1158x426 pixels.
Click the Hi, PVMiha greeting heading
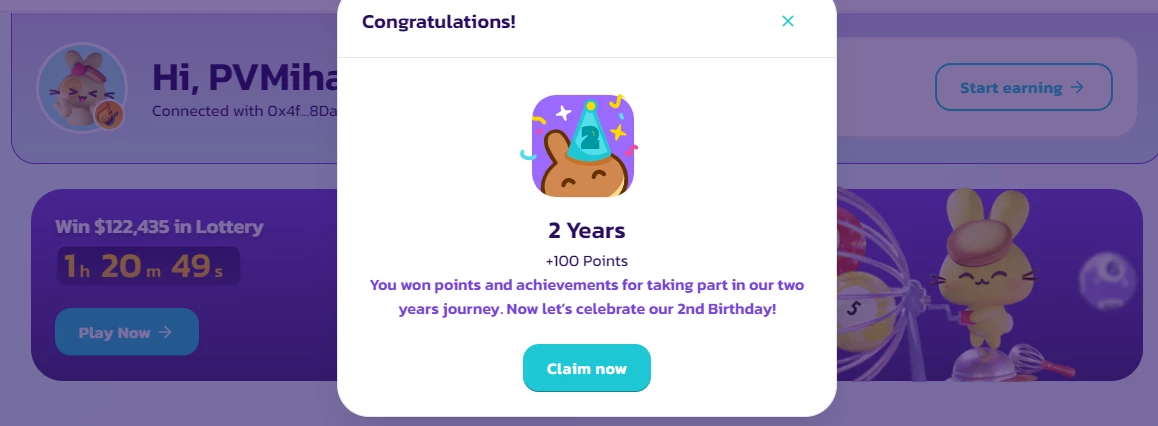245,78
